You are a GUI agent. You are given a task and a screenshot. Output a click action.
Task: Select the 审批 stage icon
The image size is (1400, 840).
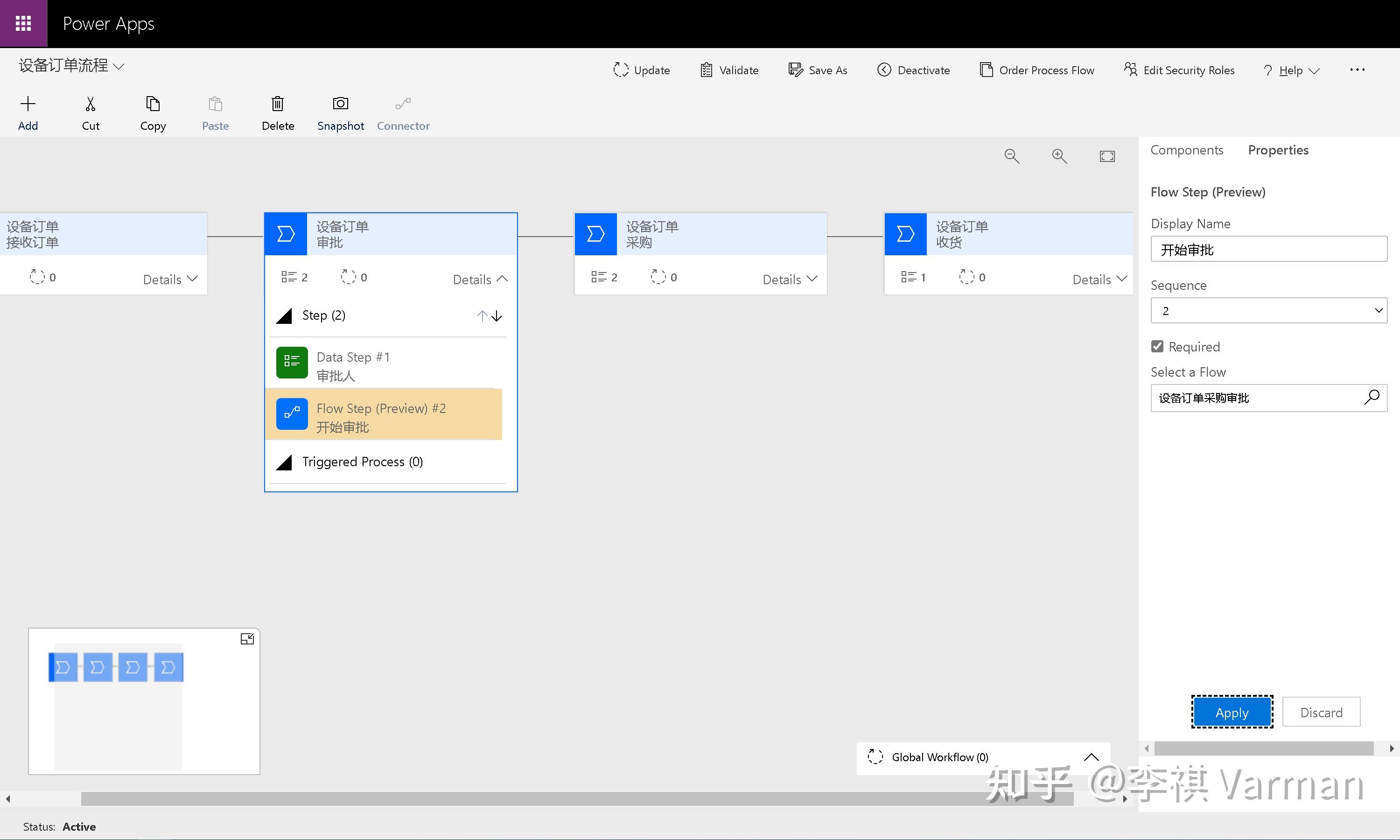pyautogui.click(x=286, y=234)
